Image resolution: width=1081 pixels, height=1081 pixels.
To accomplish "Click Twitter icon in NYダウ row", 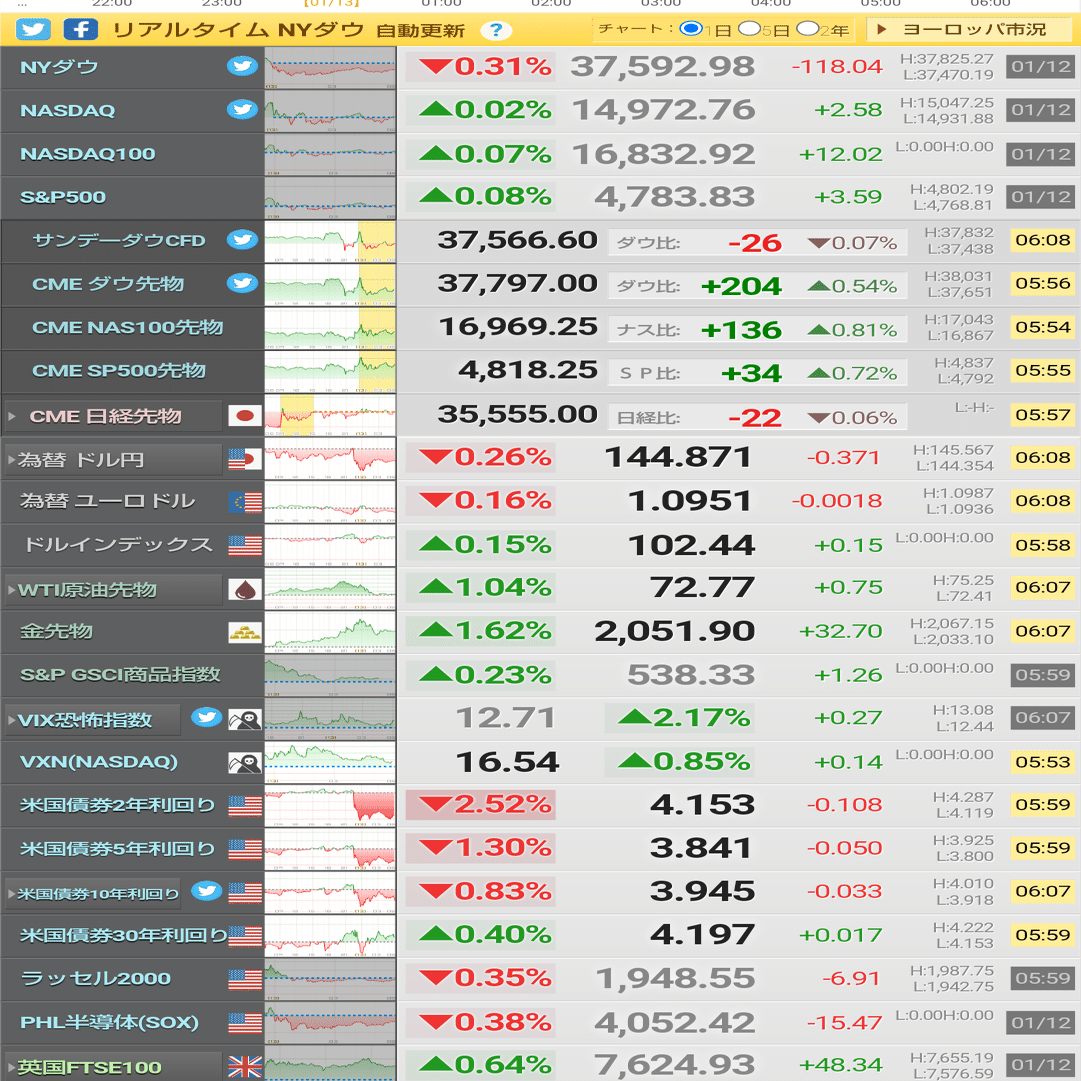I will (242, 67).
